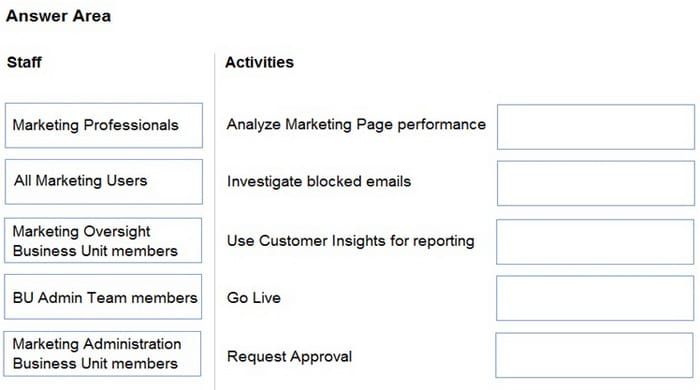
Task: Click the vertical divider between Staff and Activities
Action: 215,221
